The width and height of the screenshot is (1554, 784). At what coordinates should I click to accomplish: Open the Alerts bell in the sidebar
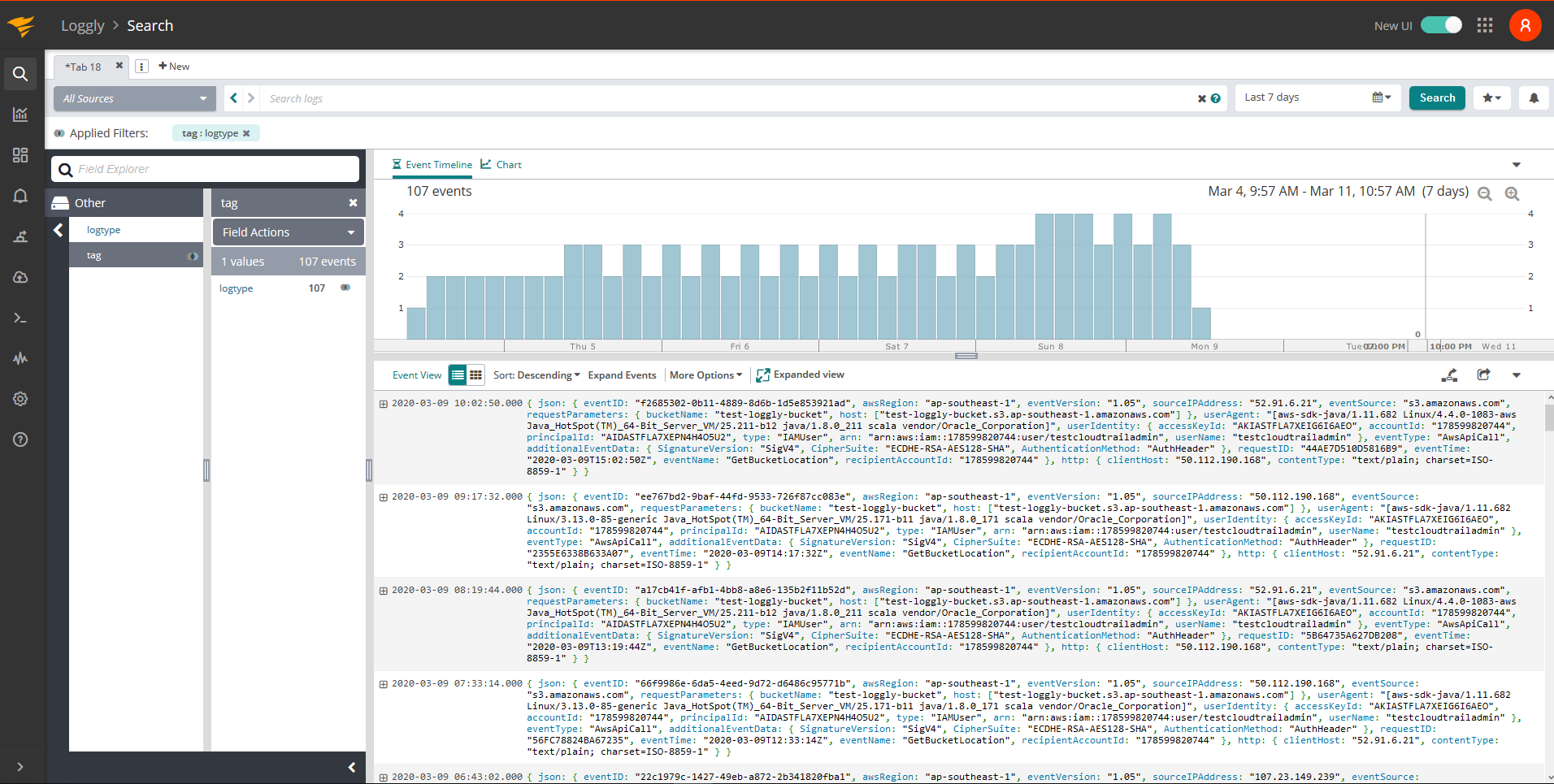[20, 196]
